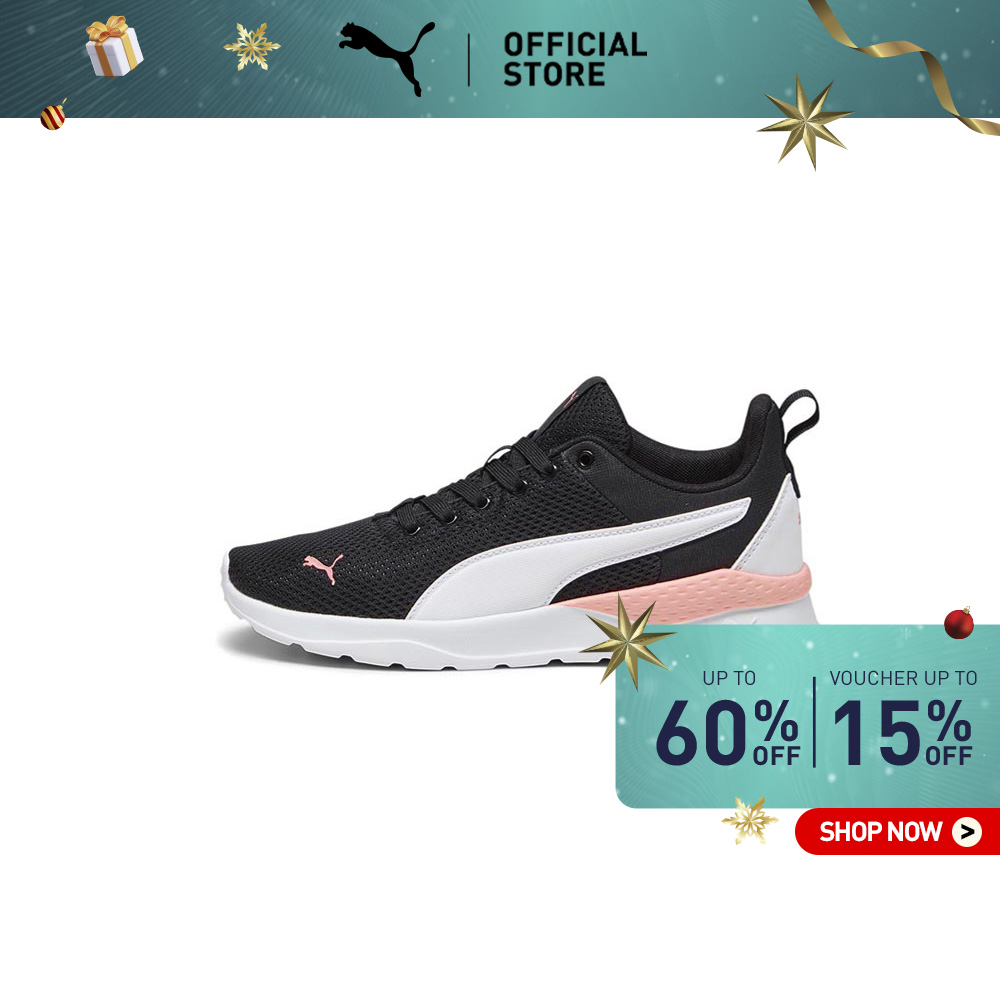Click the gold snowflake in top banner
1000x1000 pixels.
click(x=251, y=46)
